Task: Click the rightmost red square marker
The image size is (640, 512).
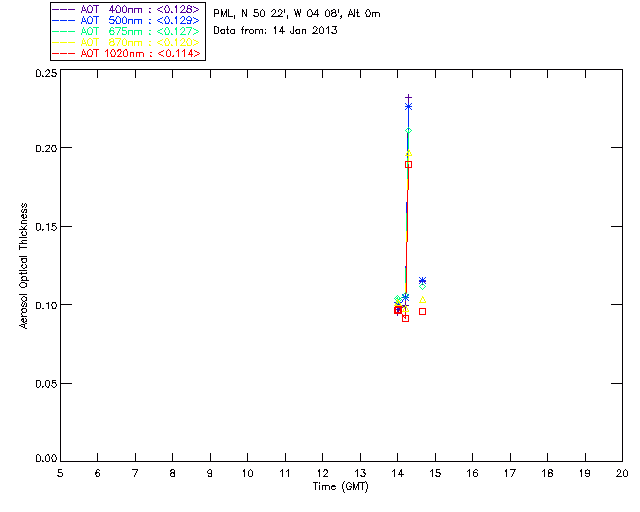Action: [x=422, y=312]
